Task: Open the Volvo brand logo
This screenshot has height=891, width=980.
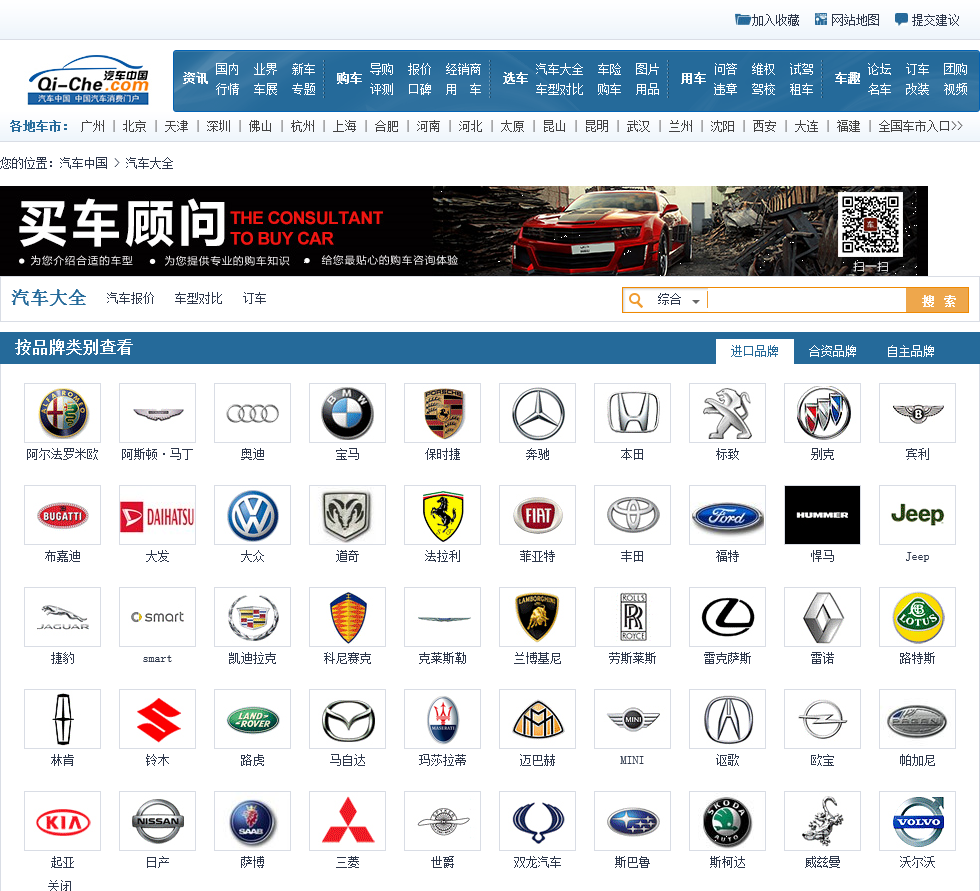Action: (x=918, y=821)
